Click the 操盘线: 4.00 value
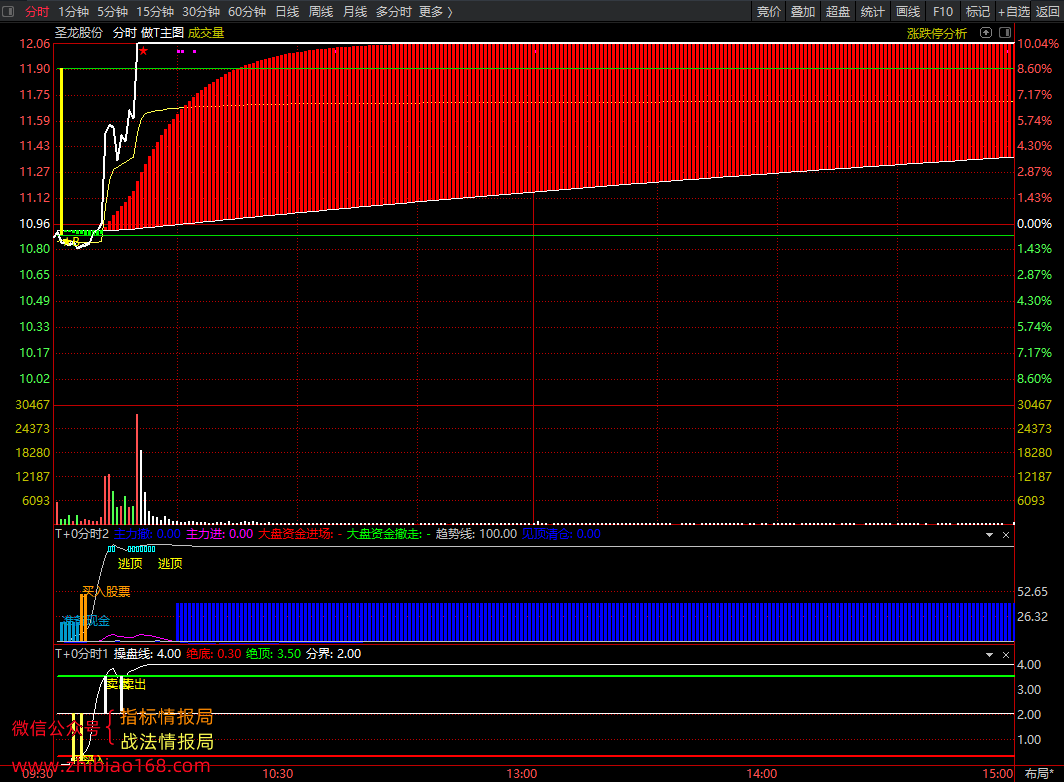The image size is (1064, 782). 147,654
